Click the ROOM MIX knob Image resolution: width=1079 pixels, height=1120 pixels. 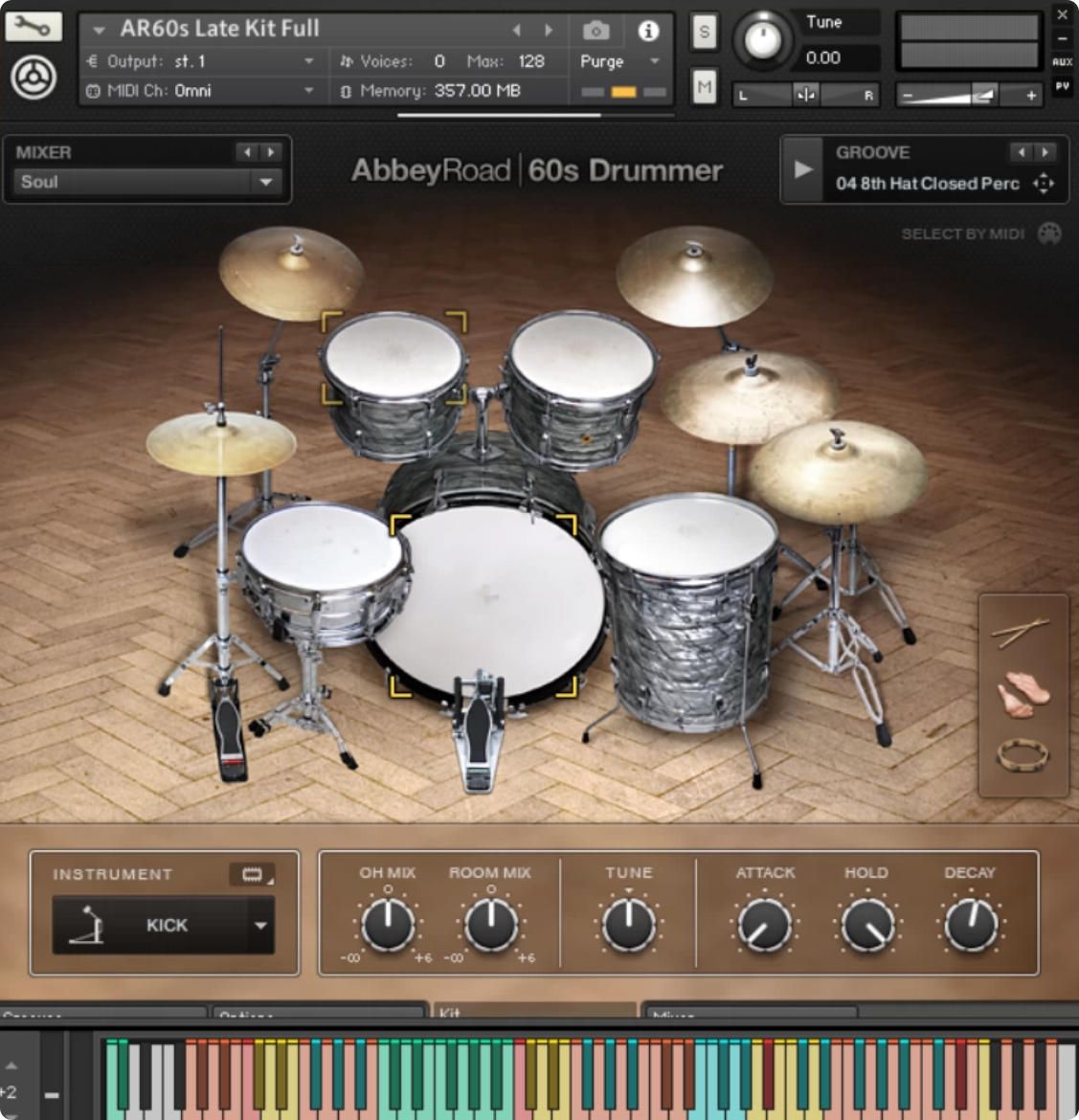pos(491,925)
